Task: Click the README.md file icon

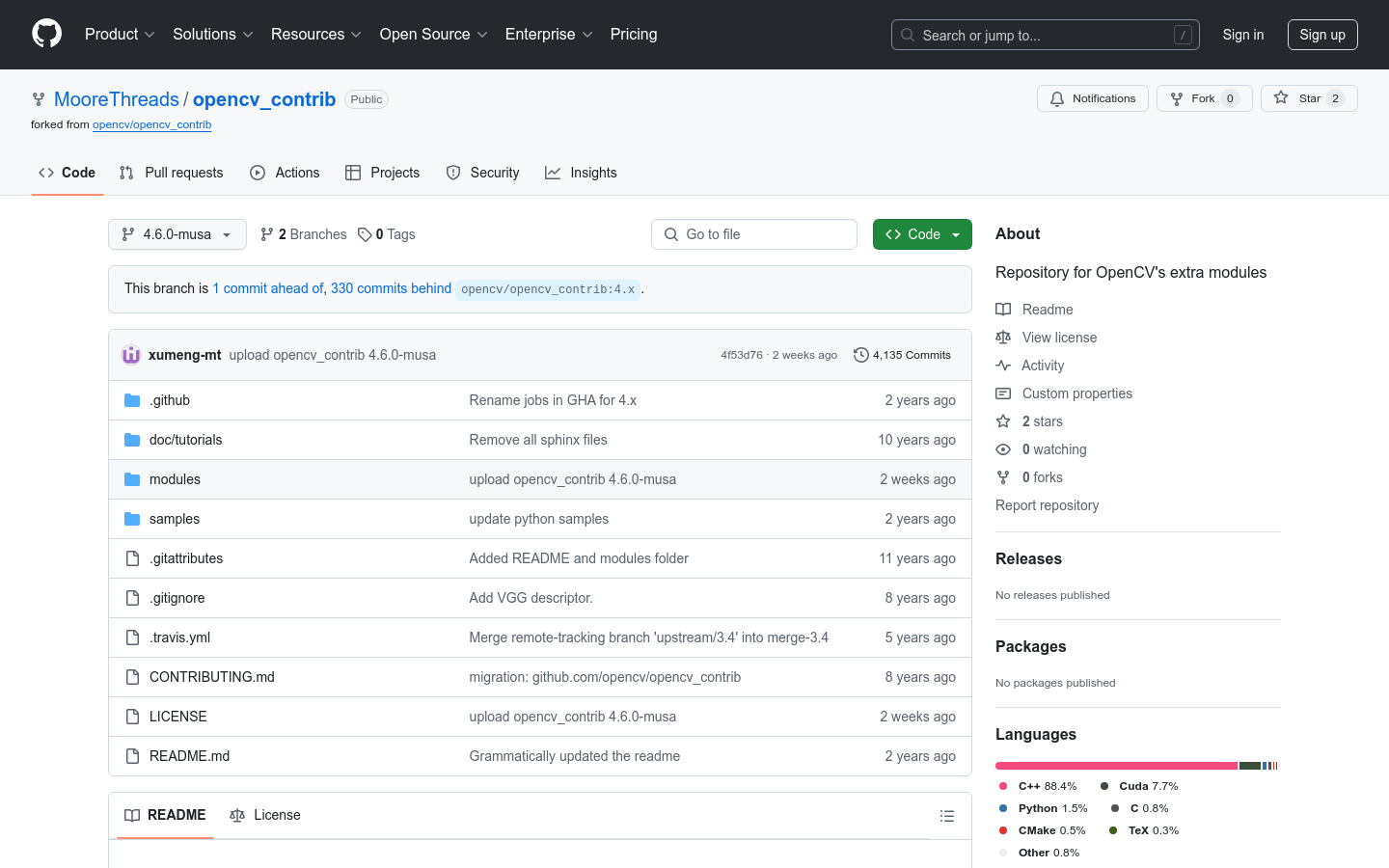Action: [x=132, y=756]
